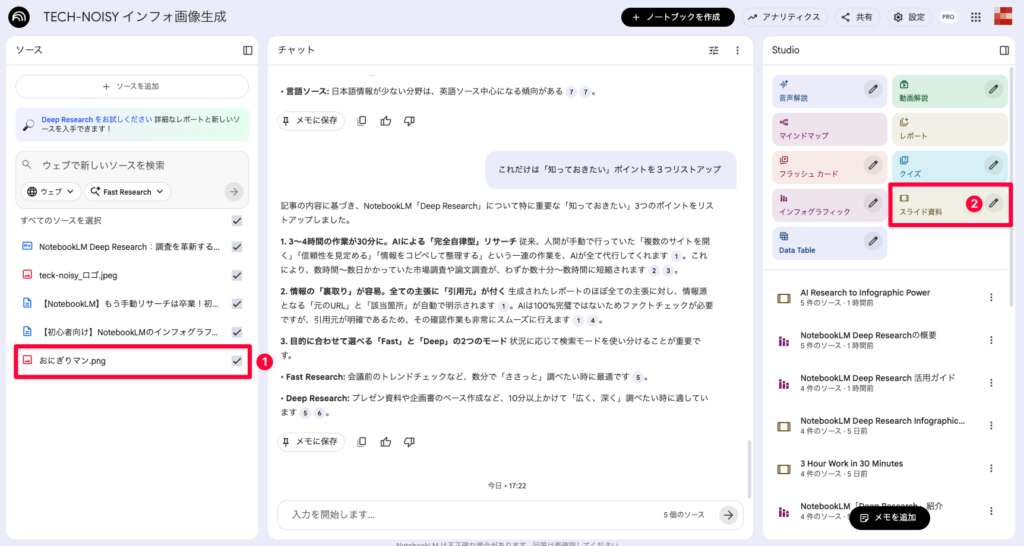1024x546 pixels.
Task: Submit the web source search arrow
Action: (233, 191)
